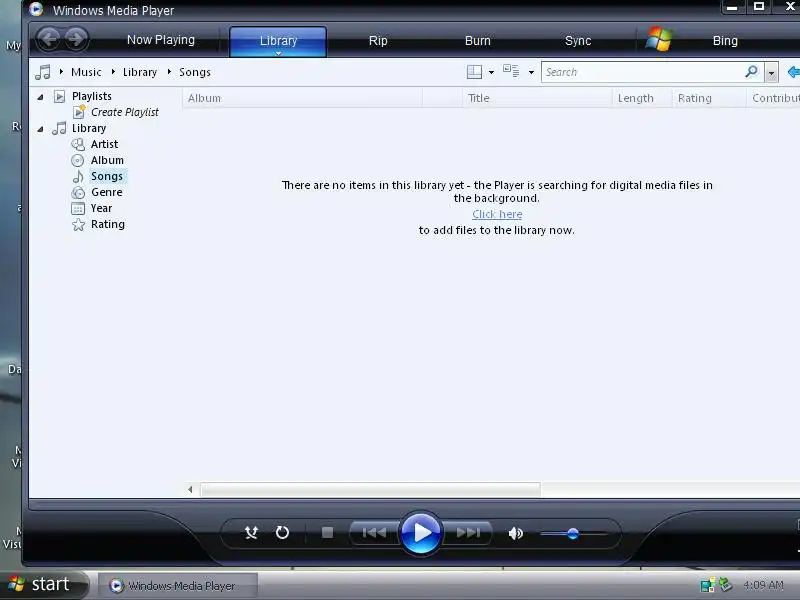Screen dimensions: 800x600
Task: Mute the volume speaker icon
Action: [515, 533]
